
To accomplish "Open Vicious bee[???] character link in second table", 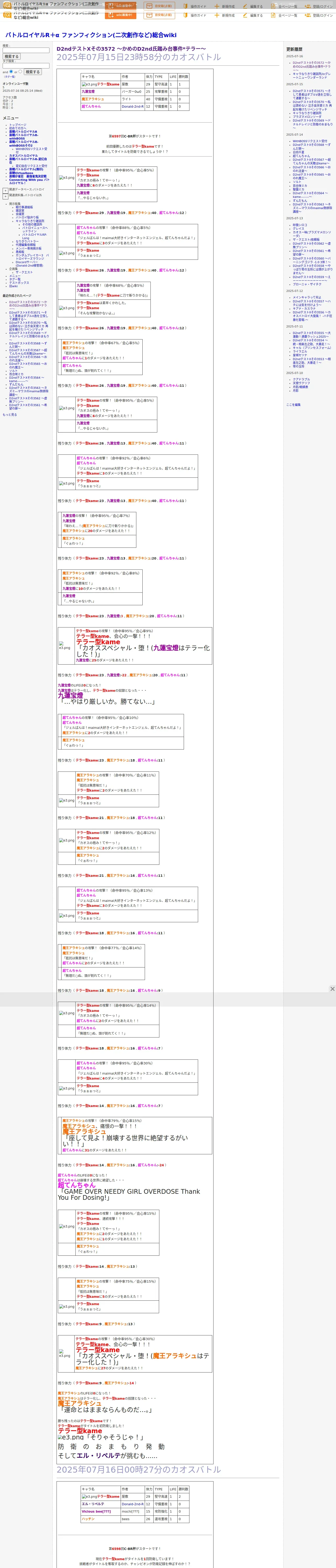I will (96, 1511).
